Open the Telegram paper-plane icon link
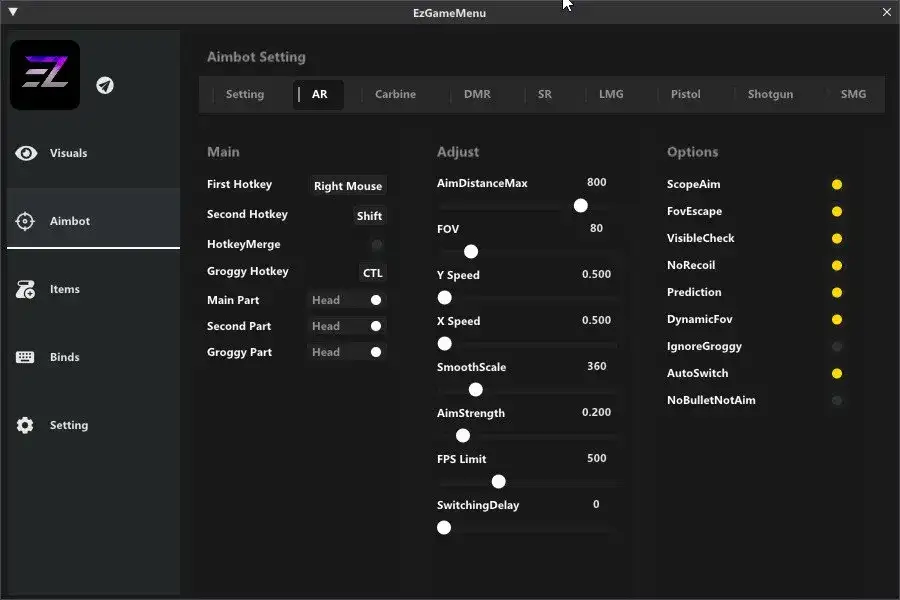The height and width of the screenshot is (600, 900). click(x=105, y=85)
